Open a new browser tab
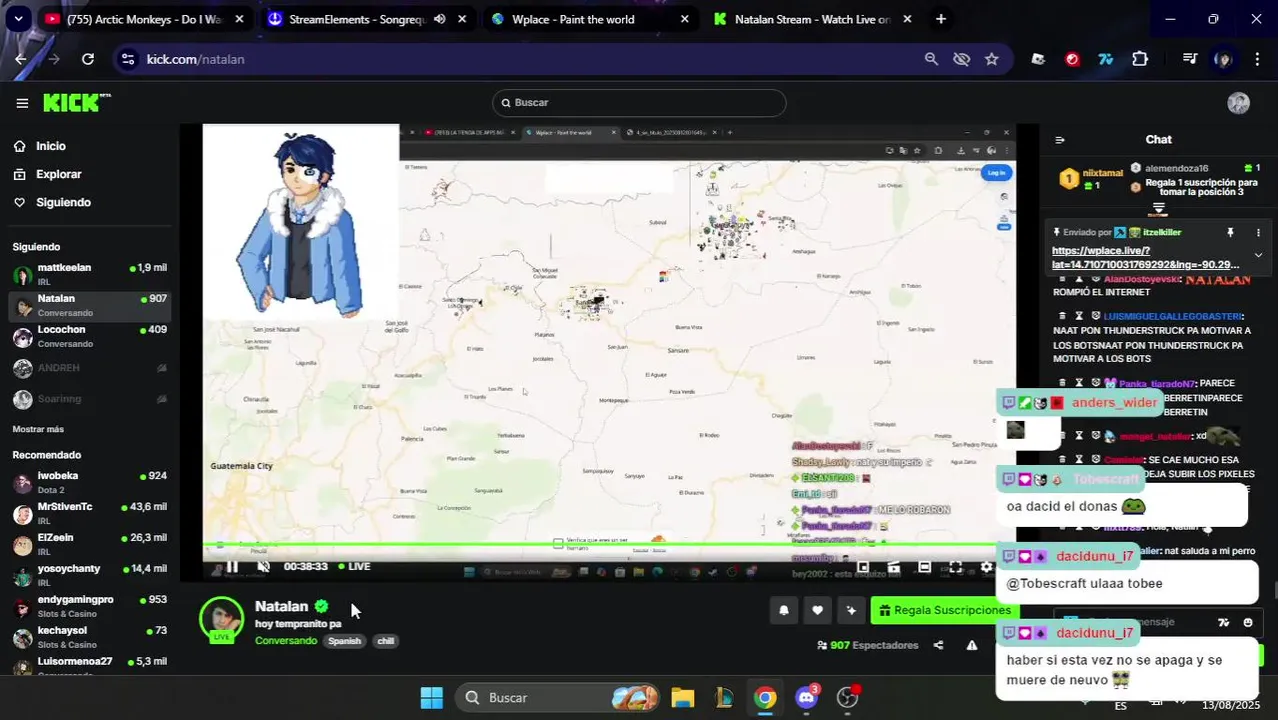 click(x=940, y=19)
